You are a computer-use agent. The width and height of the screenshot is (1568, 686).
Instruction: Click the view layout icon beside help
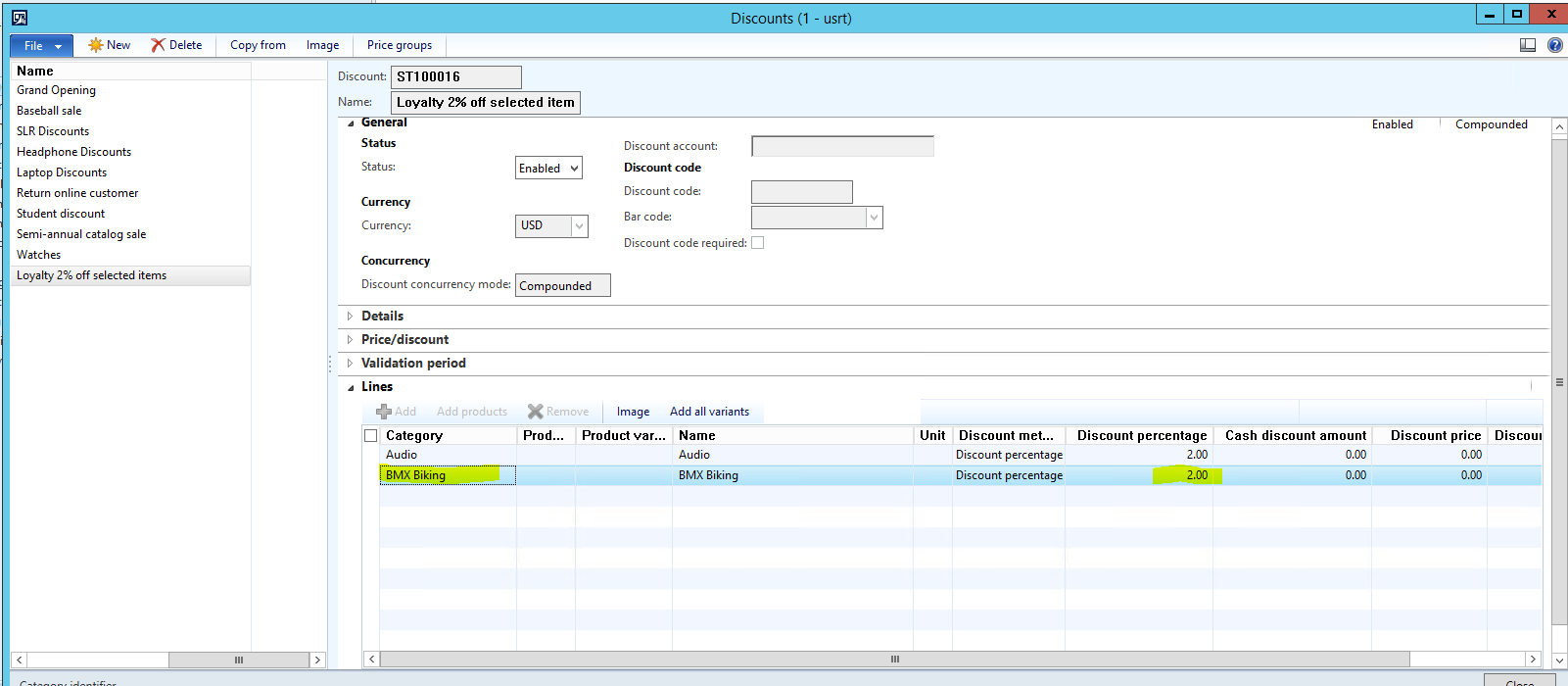[x=1527, y=45]
